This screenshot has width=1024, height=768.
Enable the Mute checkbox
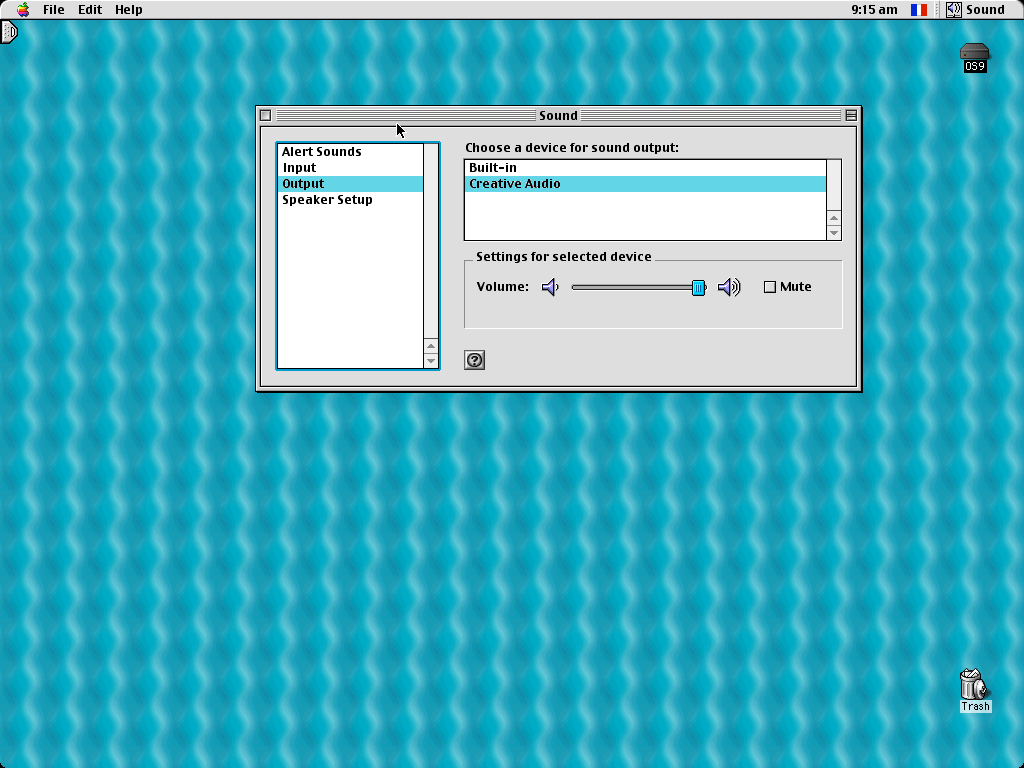(x=769, y=287)
